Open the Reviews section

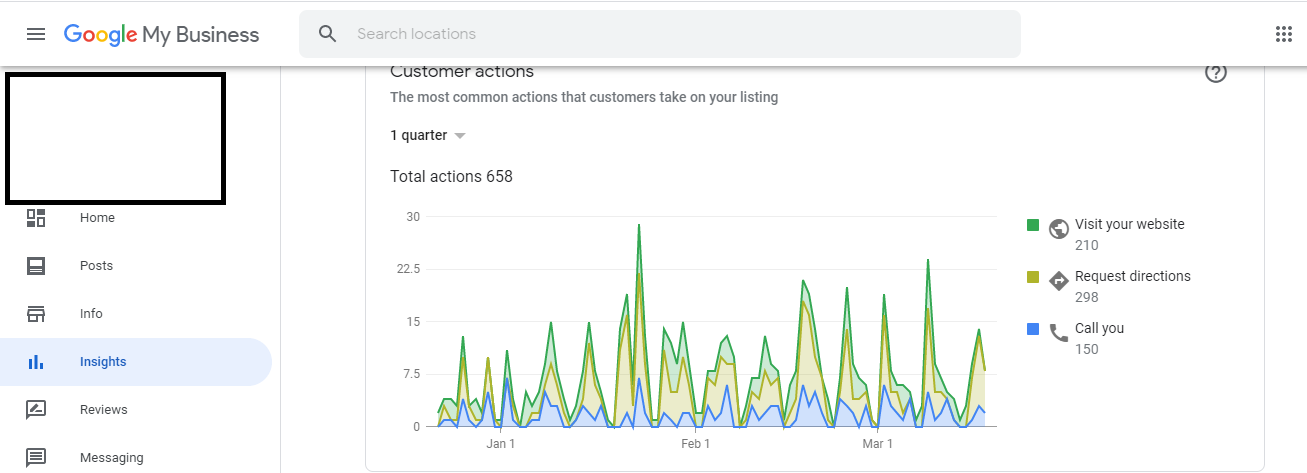click(x=104, y=410)
